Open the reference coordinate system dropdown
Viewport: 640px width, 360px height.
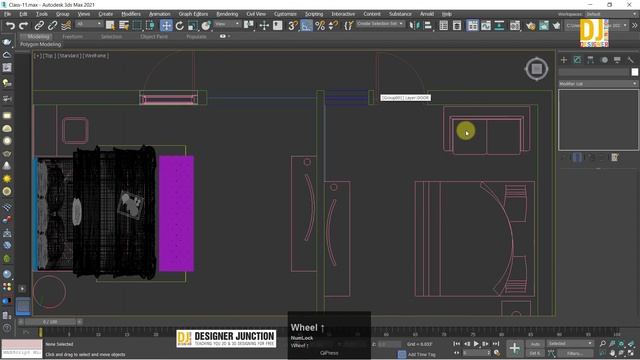[x=227, y=24]
